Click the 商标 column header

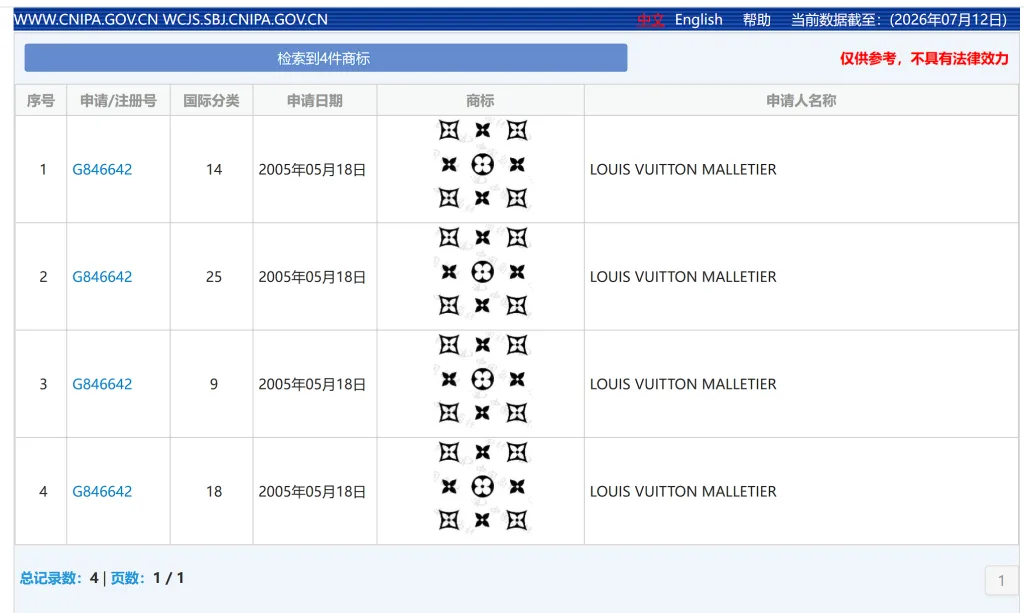point(480,101)
